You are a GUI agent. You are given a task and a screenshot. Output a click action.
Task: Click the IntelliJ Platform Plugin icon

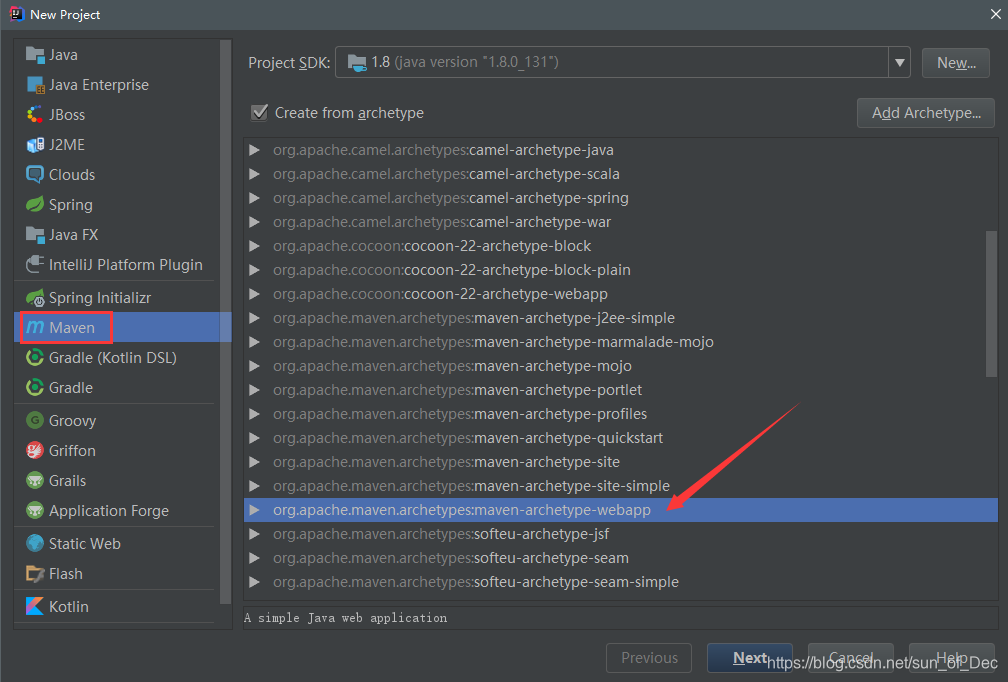tap(35, 264)
